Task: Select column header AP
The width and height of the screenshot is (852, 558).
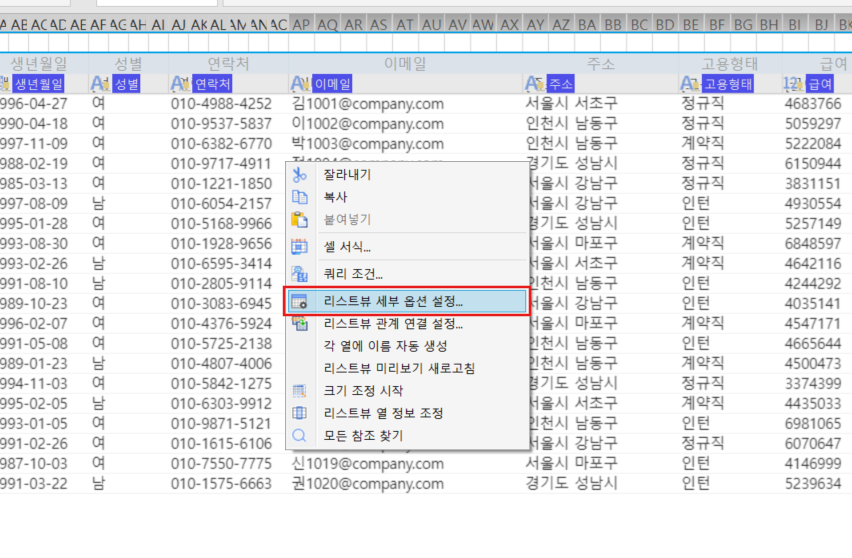Action: click(x=301, y=24)
